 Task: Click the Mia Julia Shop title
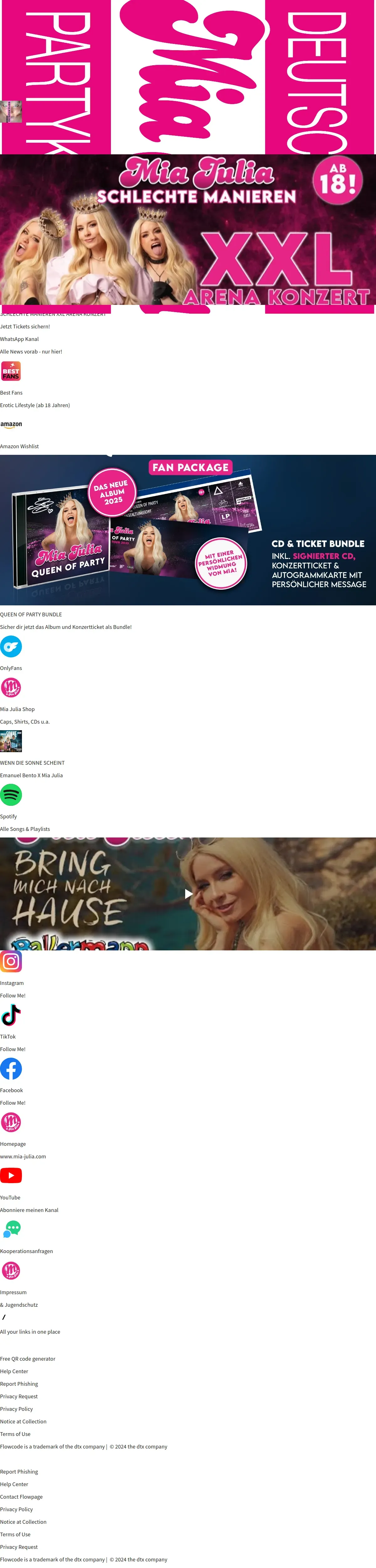tap(18, 709)
